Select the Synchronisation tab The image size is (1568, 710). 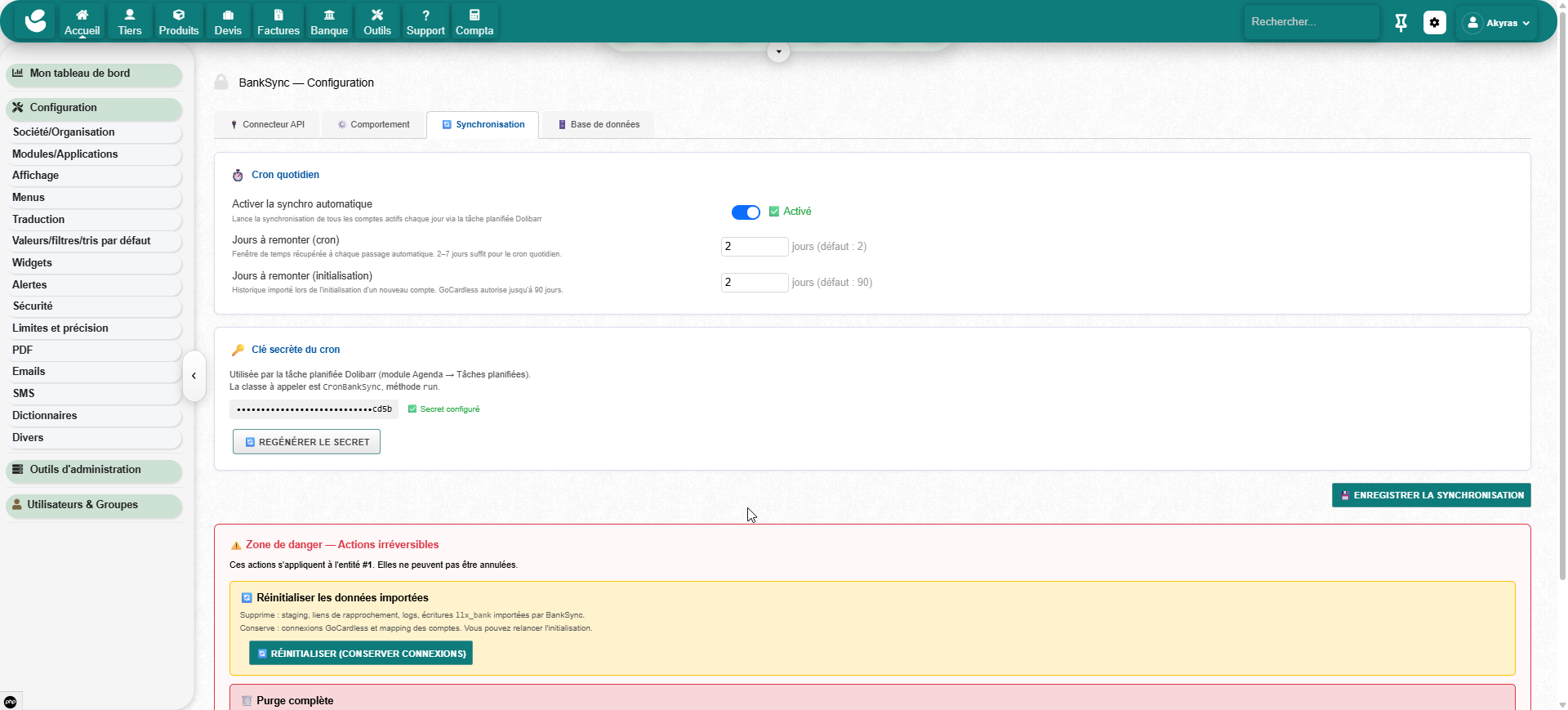[483, 125]
